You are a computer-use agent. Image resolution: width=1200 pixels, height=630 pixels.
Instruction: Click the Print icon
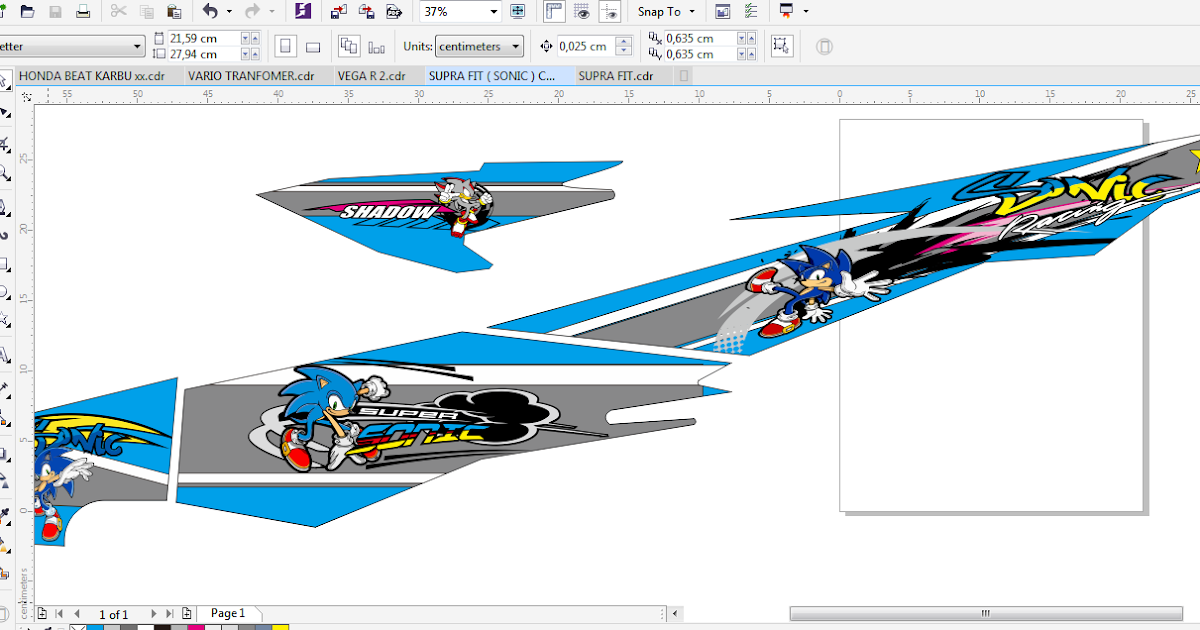[x=83, y=12]
